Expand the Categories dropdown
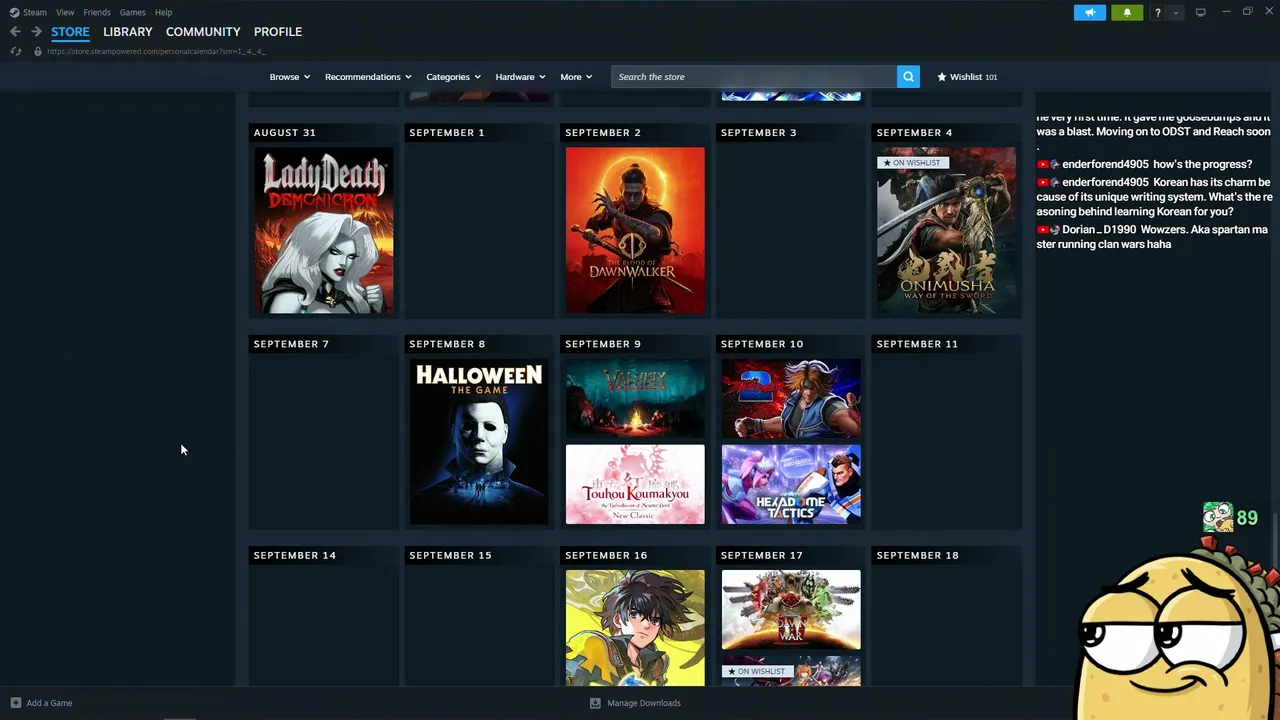The height and width of the screenshot is (720, 1280). [454, 77]
